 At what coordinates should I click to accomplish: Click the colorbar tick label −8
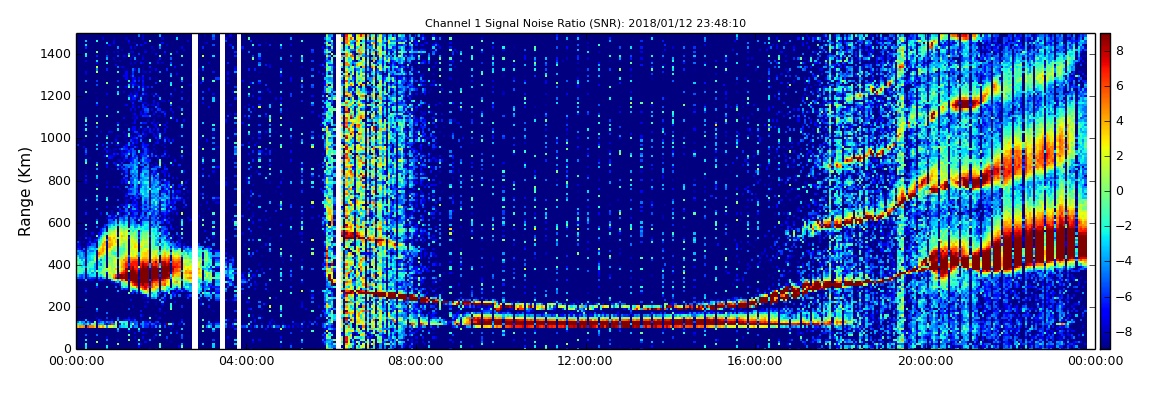coord(1125,331)
